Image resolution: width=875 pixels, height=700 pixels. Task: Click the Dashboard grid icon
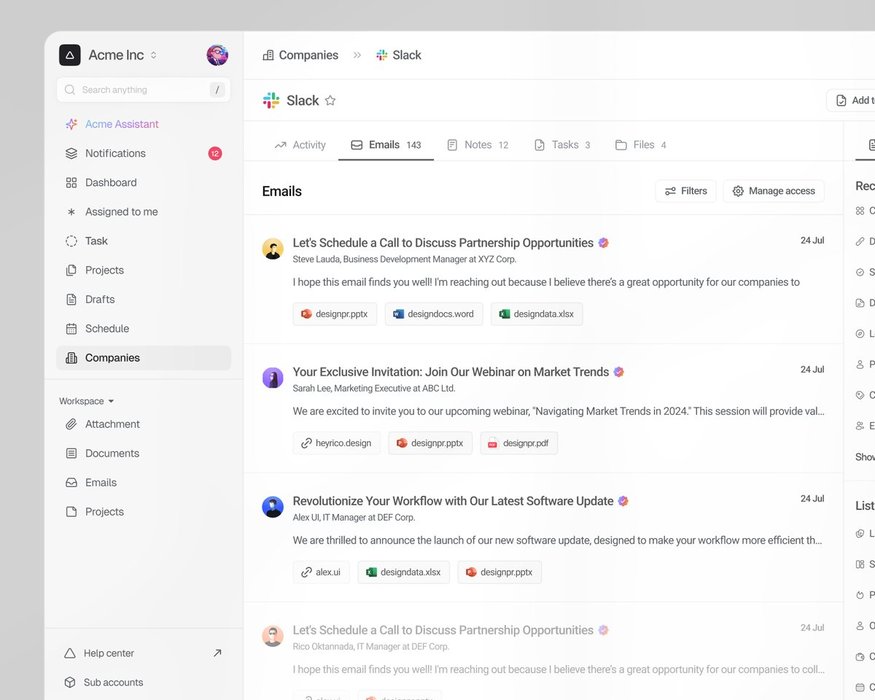(71, 183)
